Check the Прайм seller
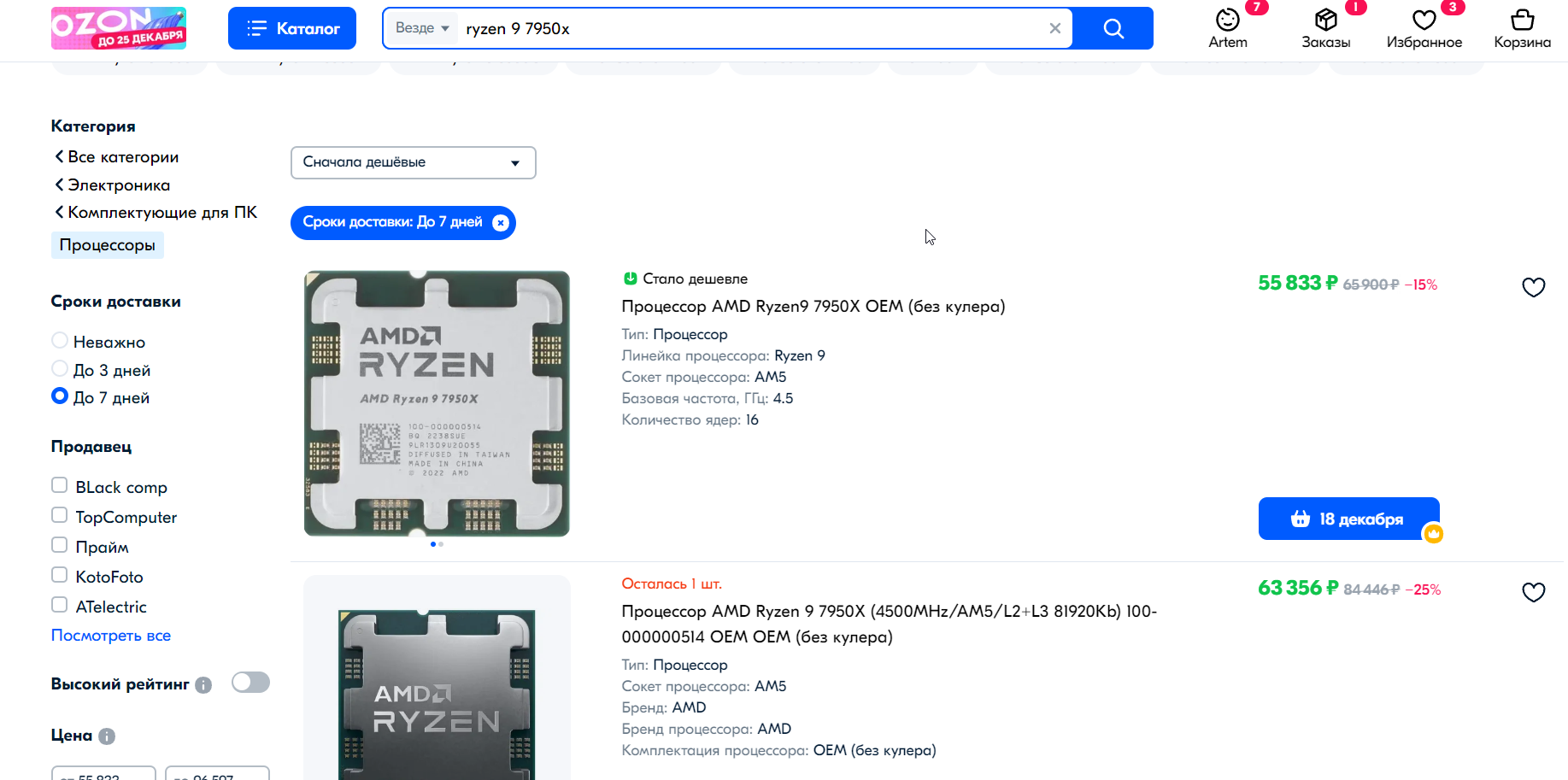This screenshot has width=1568, height=780. (60, 545)
